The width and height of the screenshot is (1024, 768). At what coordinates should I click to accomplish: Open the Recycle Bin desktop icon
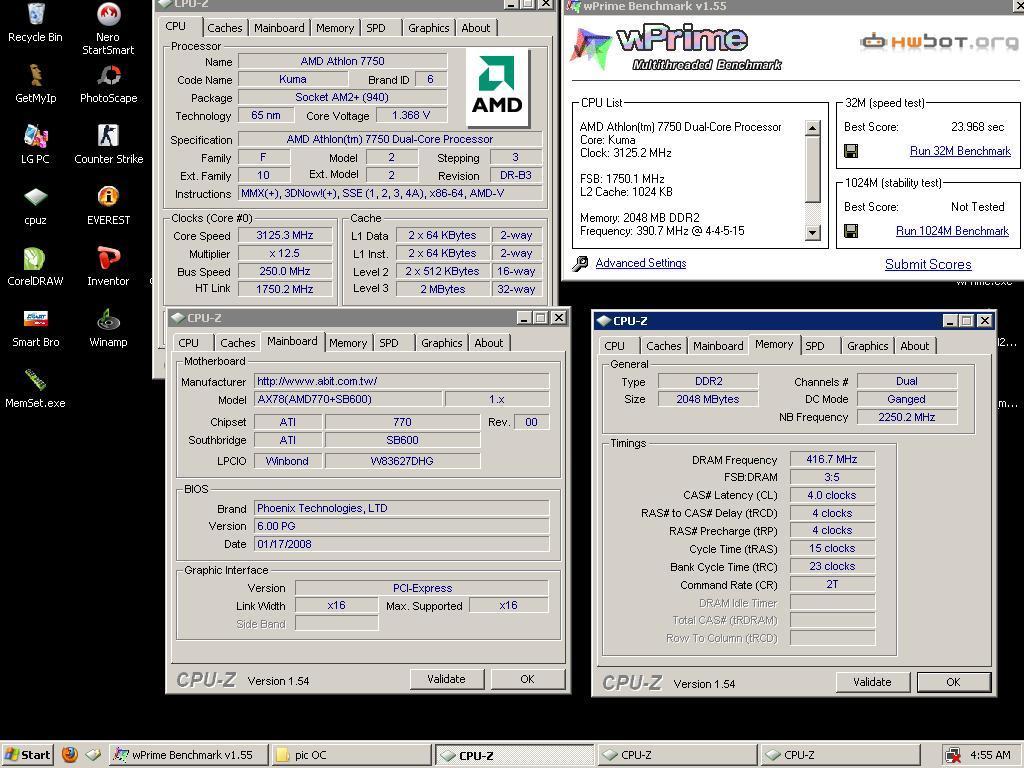(35, 23)
